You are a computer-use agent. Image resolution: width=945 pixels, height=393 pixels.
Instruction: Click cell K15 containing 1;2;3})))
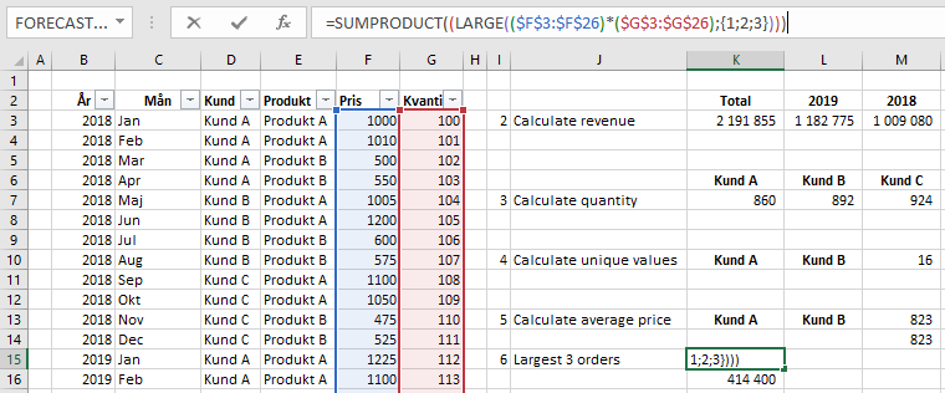[735, 360]
